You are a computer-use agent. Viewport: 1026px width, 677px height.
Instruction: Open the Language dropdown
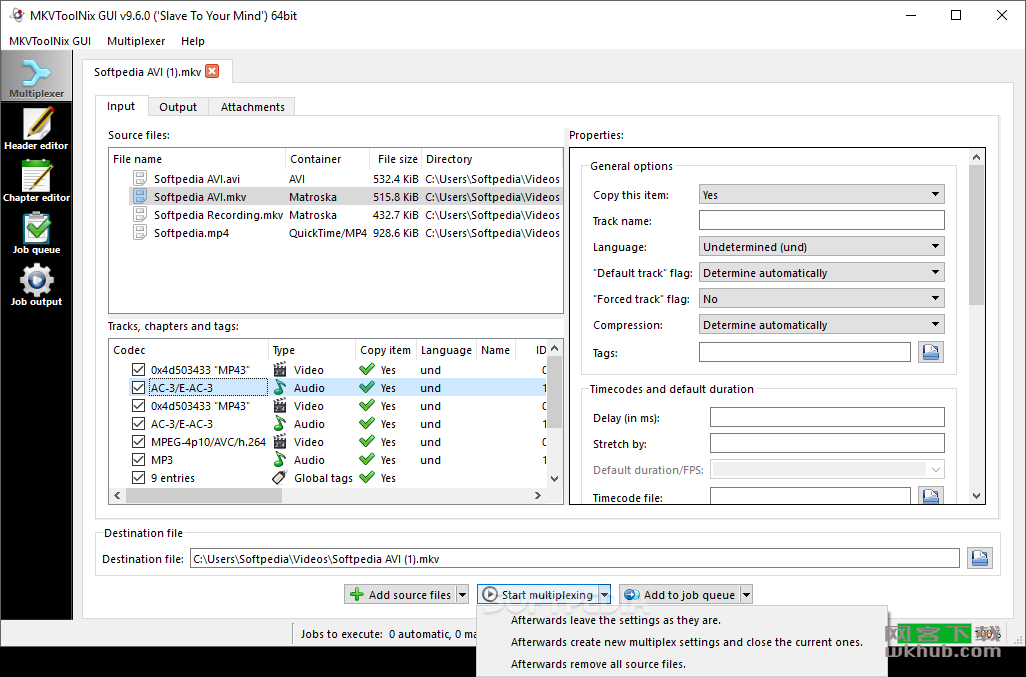[821, 247]
